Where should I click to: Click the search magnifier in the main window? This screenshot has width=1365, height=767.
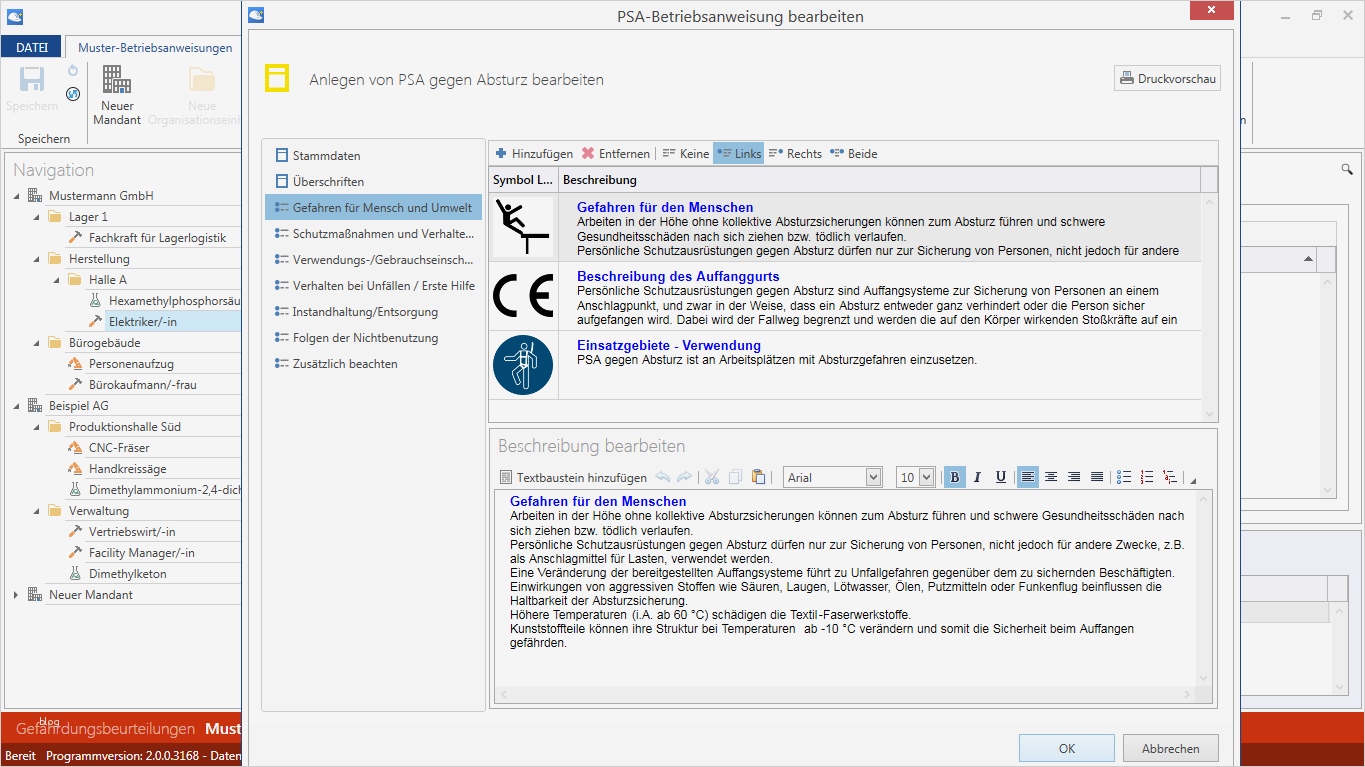coord(1346,170)
